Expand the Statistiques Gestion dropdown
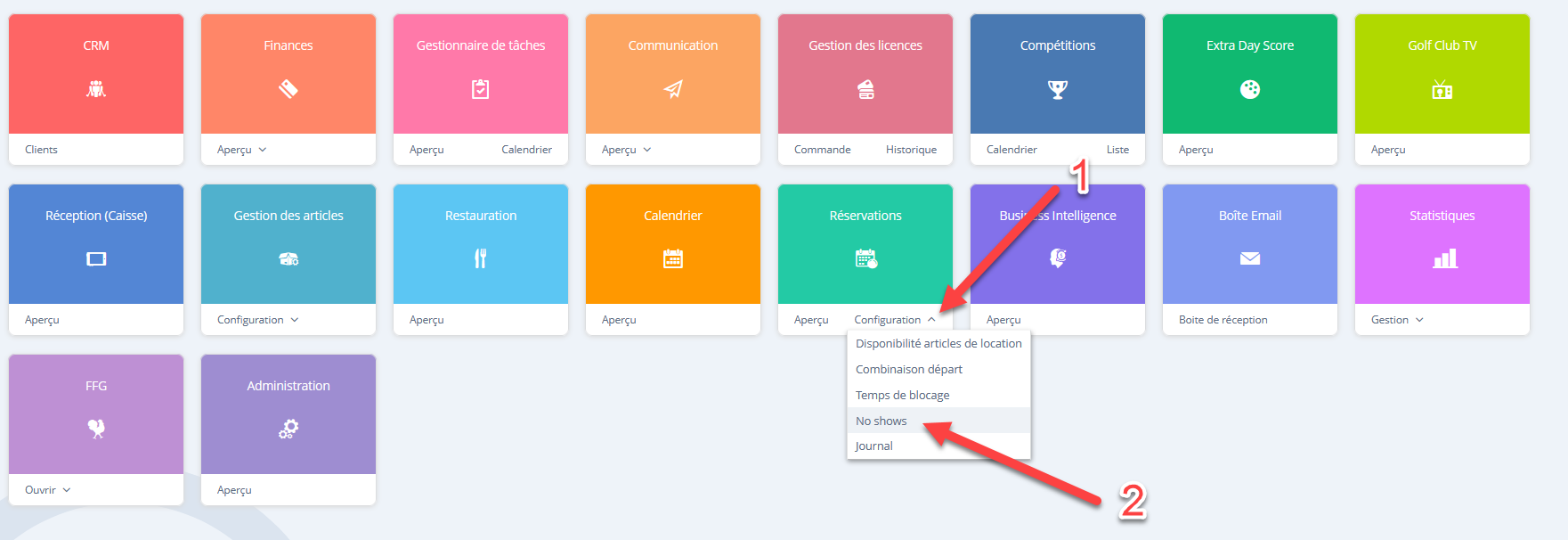Viewport: 1568px width, 540px height. coord(1397,320)
